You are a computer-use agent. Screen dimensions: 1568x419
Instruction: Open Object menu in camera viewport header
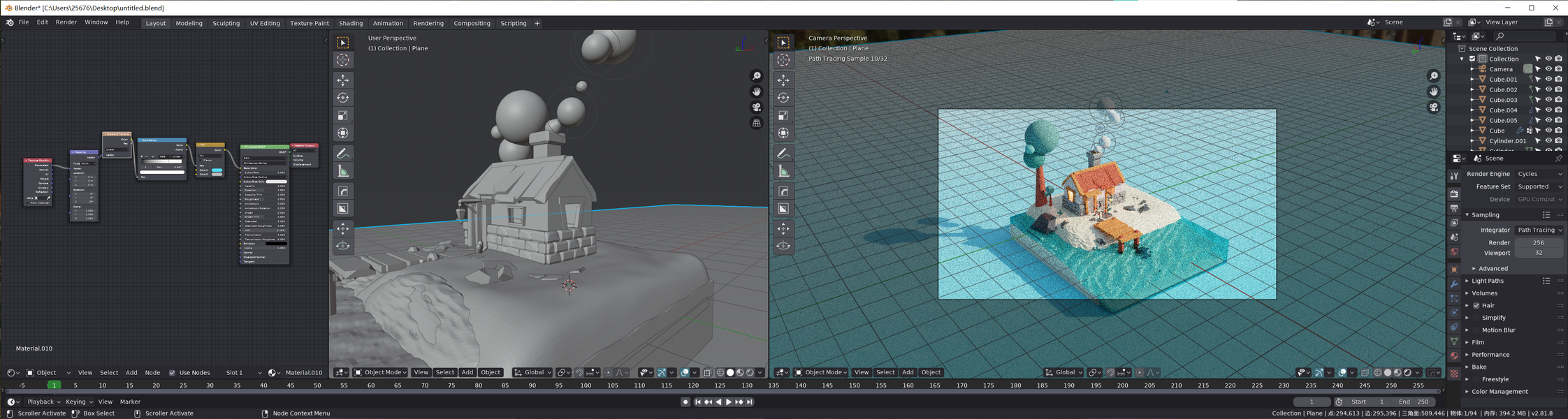pyautogui.click(x=931, y=373)
